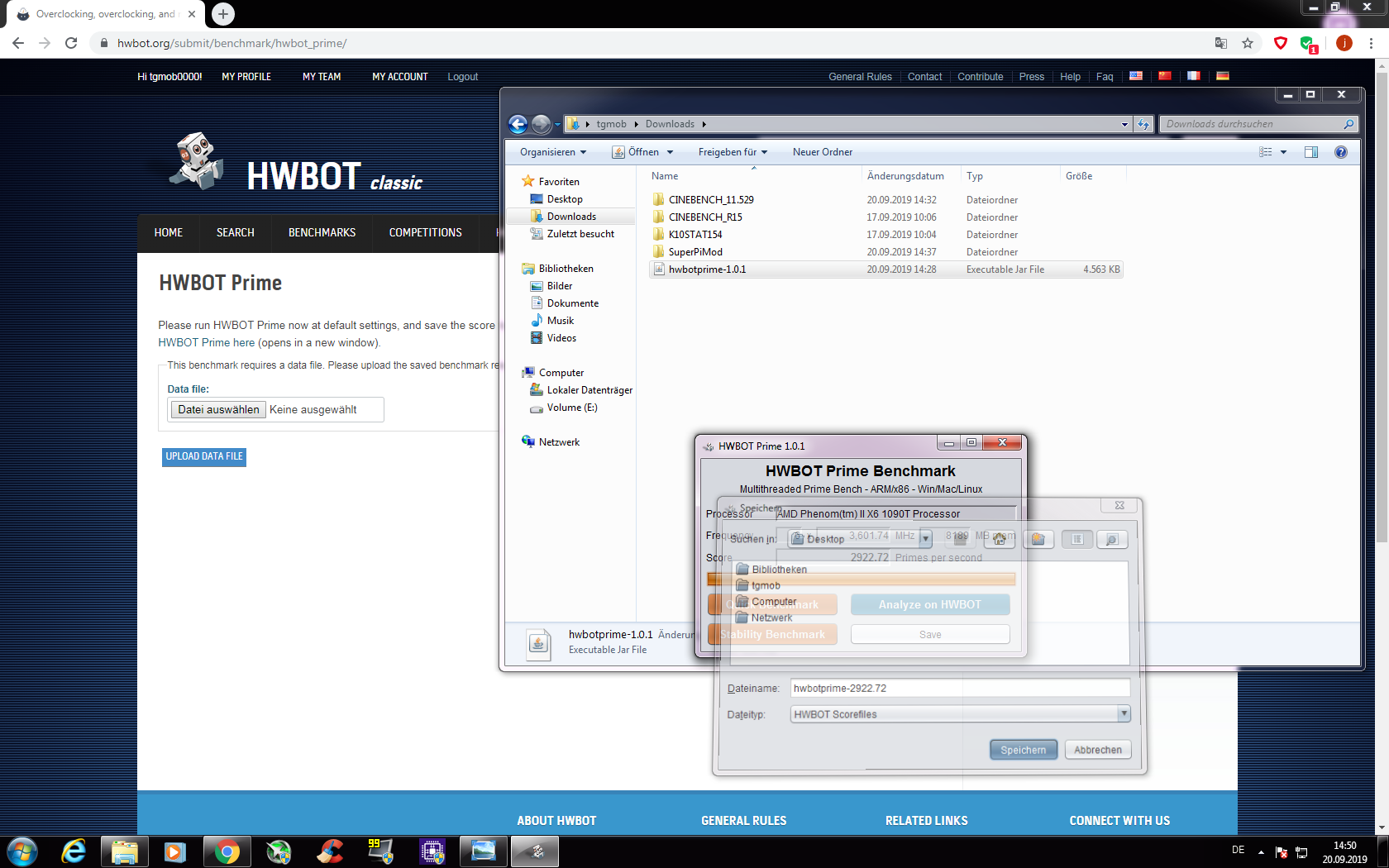Click Analyze on HWBOT button

coord(930,604)
